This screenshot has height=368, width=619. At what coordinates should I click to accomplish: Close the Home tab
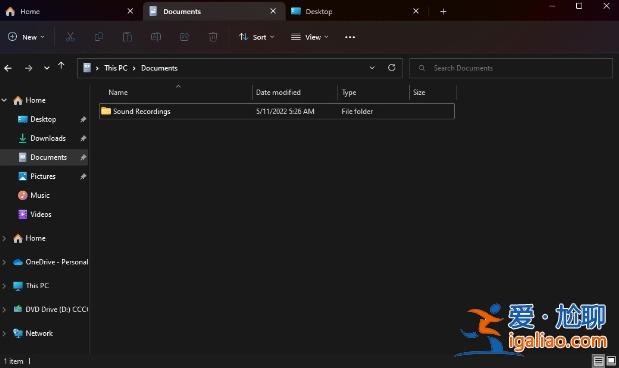click(x=130, y=11)
